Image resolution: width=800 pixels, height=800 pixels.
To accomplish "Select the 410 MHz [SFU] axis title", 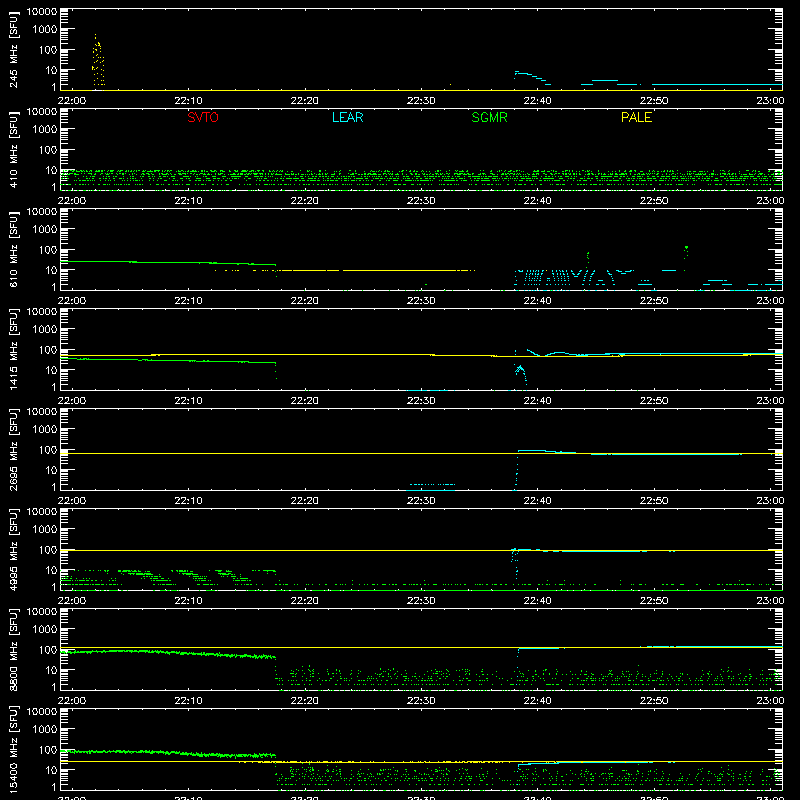I will (14, 149).
